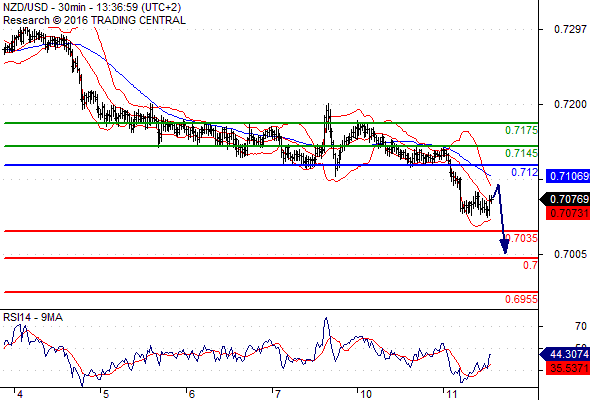This screenshot has height=400, width=590.
Task: Click the black 0.70769 current price tag
Action: (x=565, y=199)
